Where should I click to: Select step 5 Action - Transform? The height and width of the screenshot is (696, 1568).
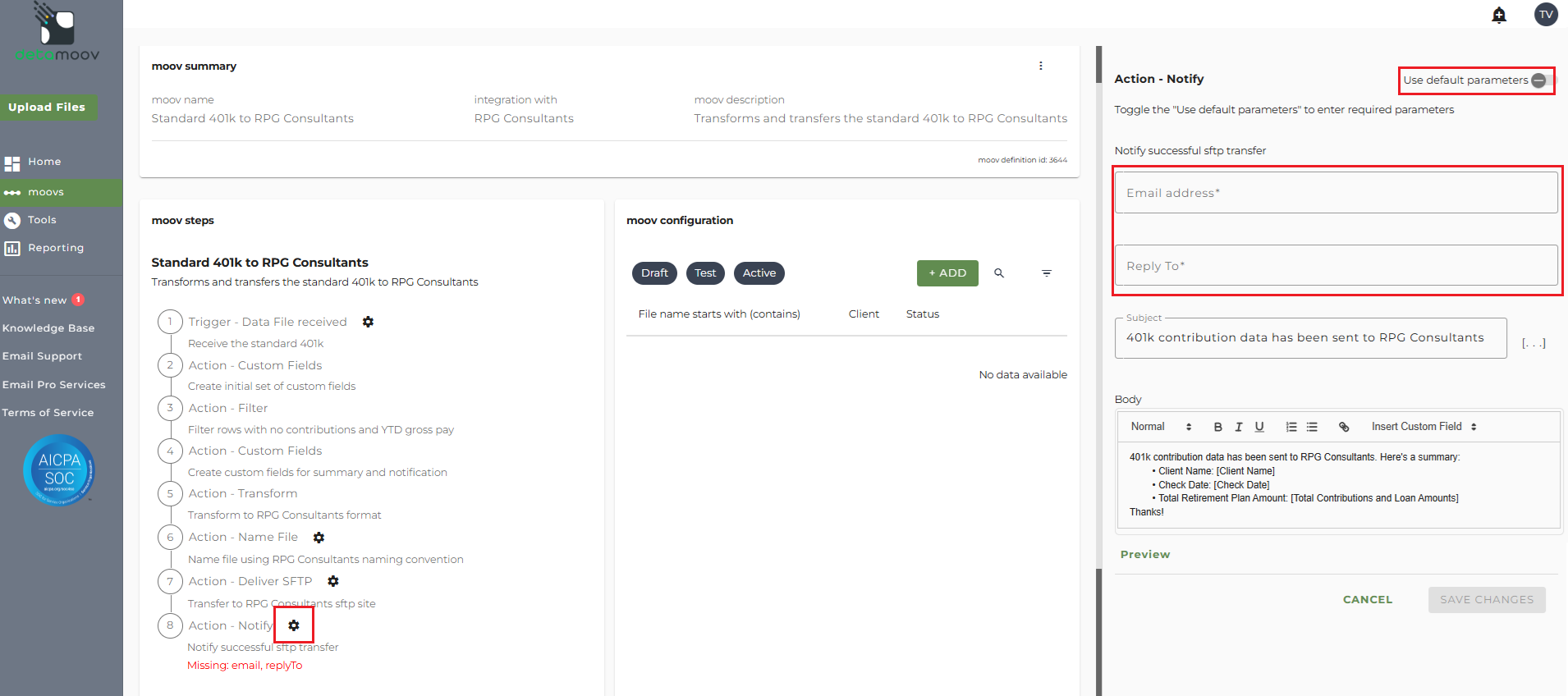pos(243,493)
